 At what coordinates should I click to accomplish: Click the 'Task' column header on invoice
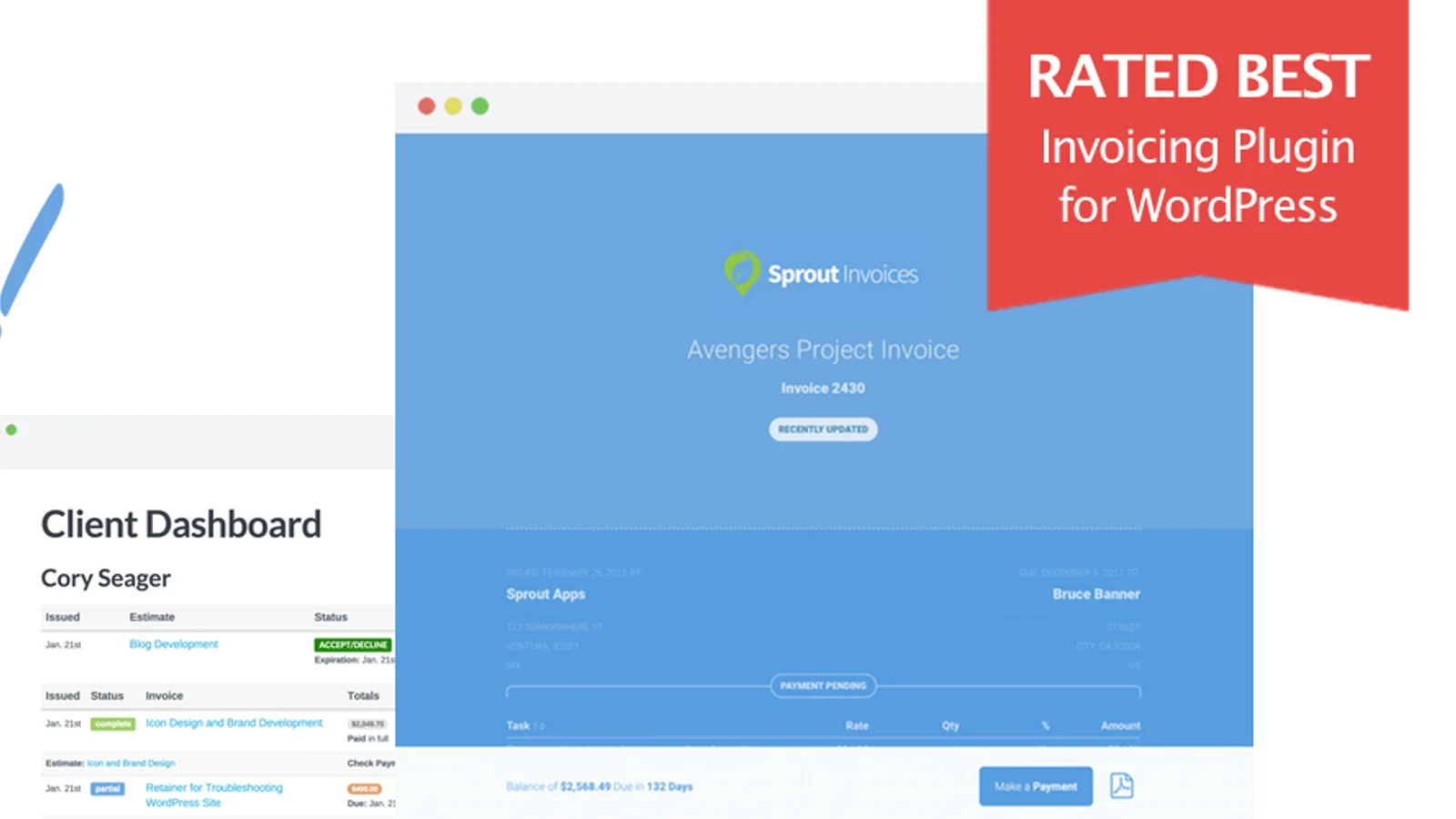pyautogui.click(x=518, y=725)
